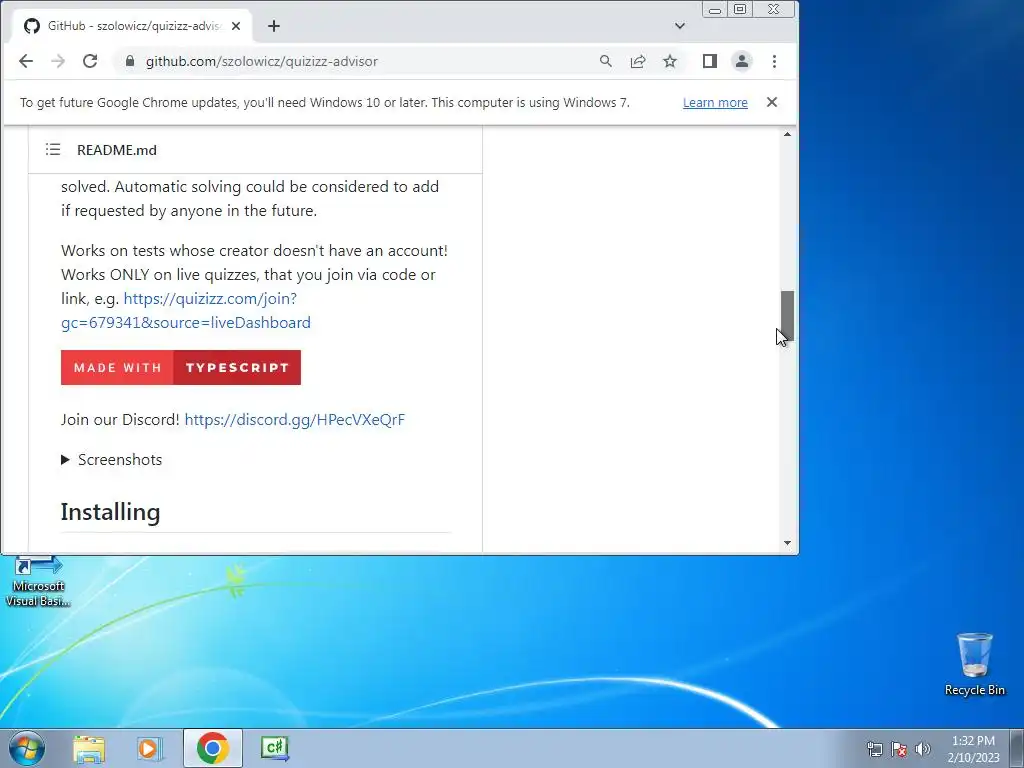Click the taskbar clock and date
The width and height of the screenshot is (1024, 768).
(x=973, y=749)
